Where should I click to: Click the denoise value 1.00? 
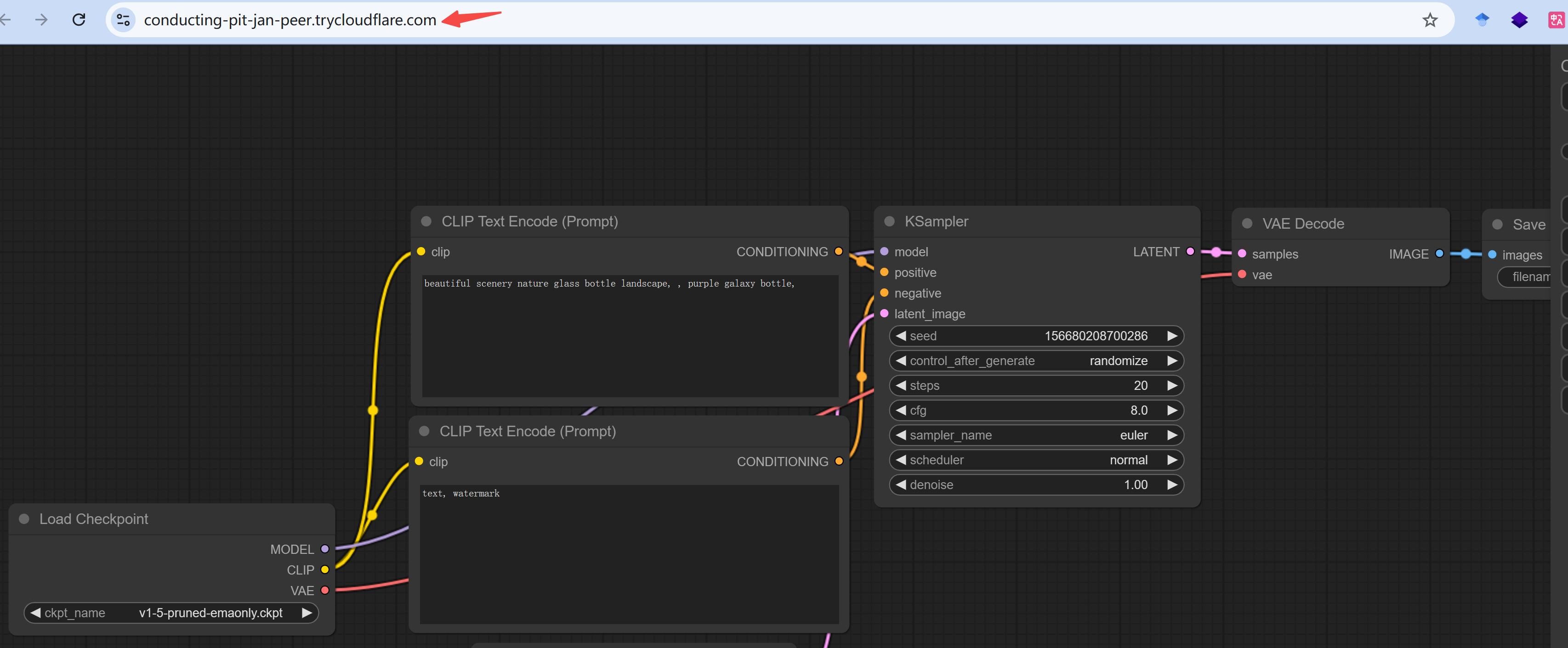point(1136,485)
